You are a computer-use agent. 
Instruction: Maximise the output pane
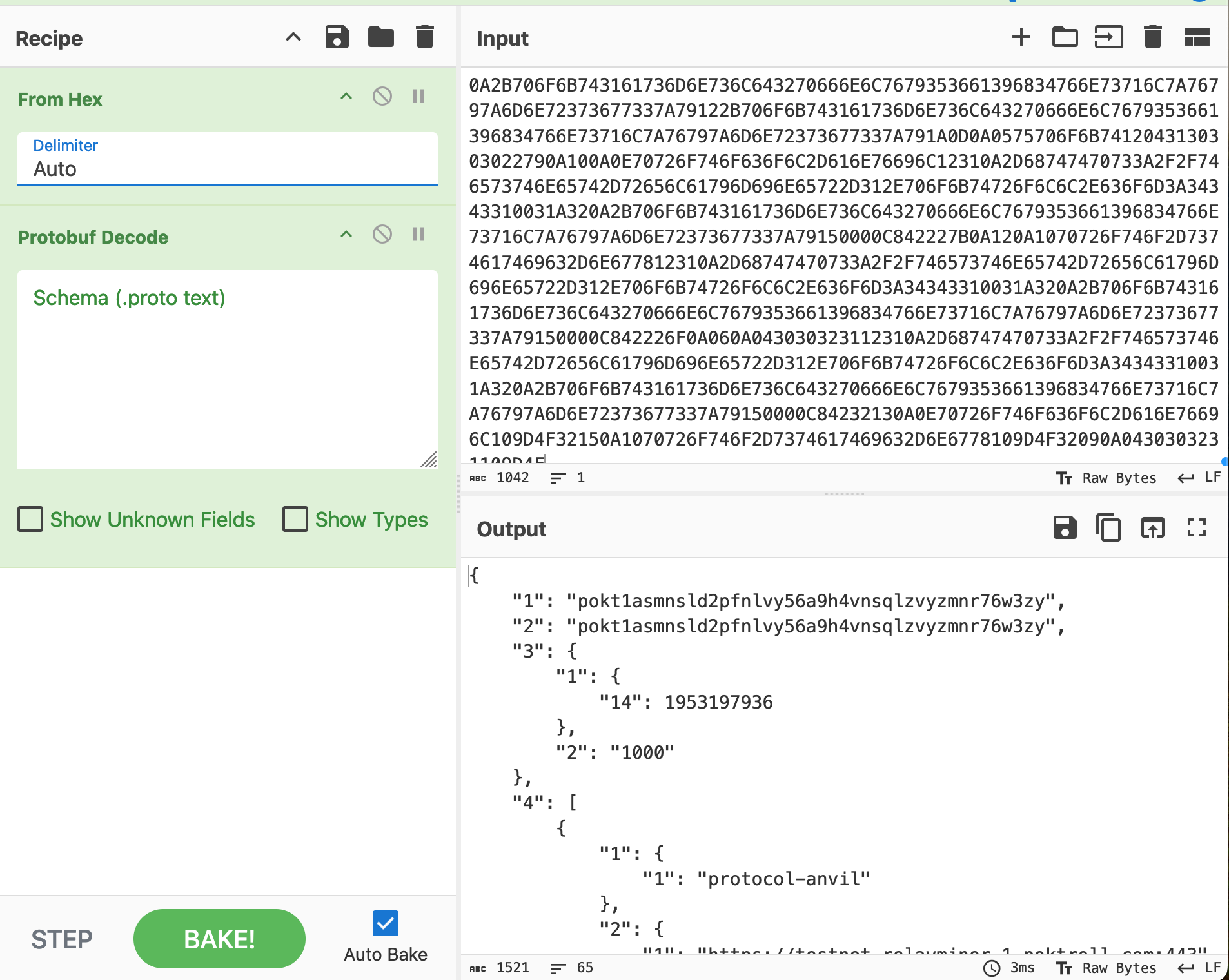[1197, 528]
